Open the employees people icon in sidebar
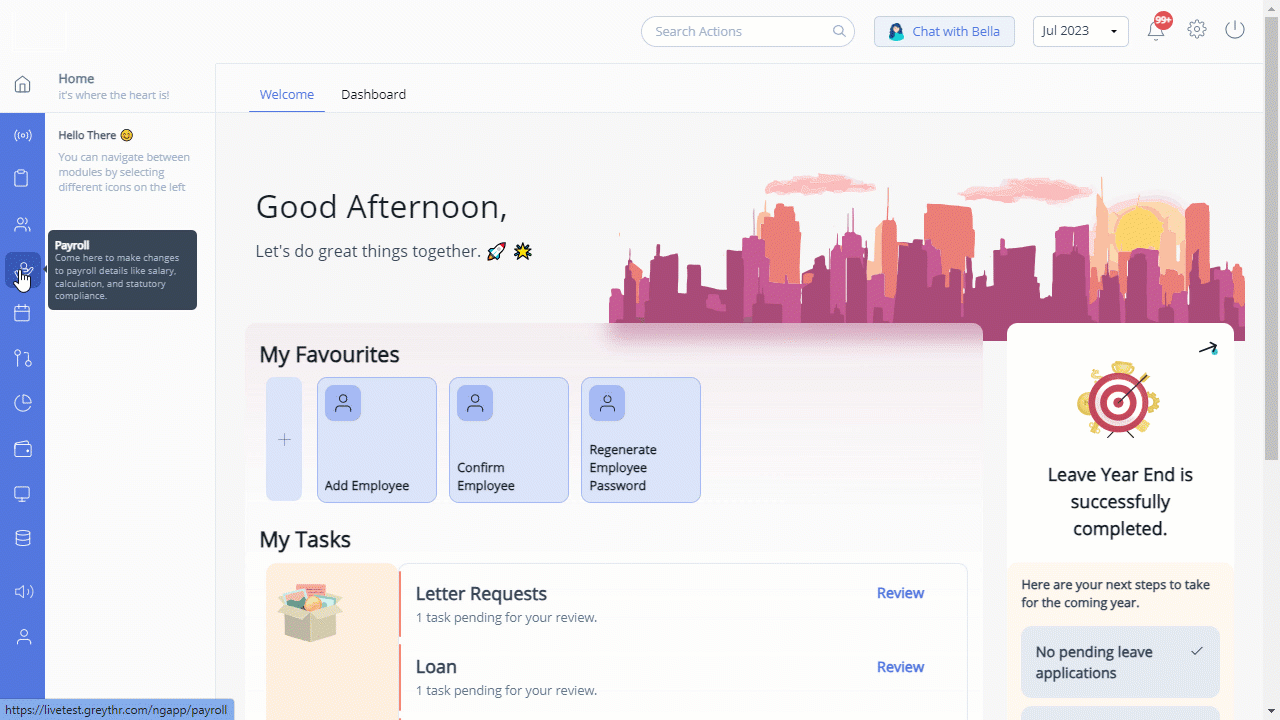The width and height of the screenshot is (1280, 720). point(22,224)
